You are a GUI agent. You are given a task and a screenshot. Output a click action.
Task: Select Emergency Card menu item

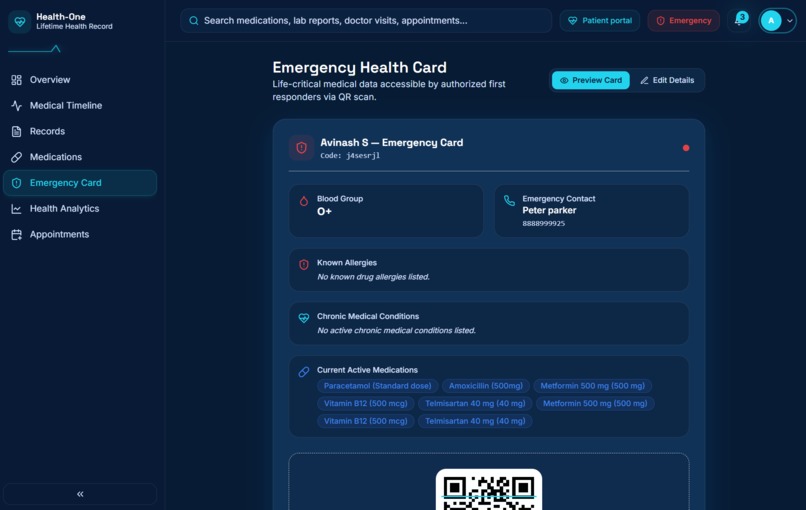[80, 183]
